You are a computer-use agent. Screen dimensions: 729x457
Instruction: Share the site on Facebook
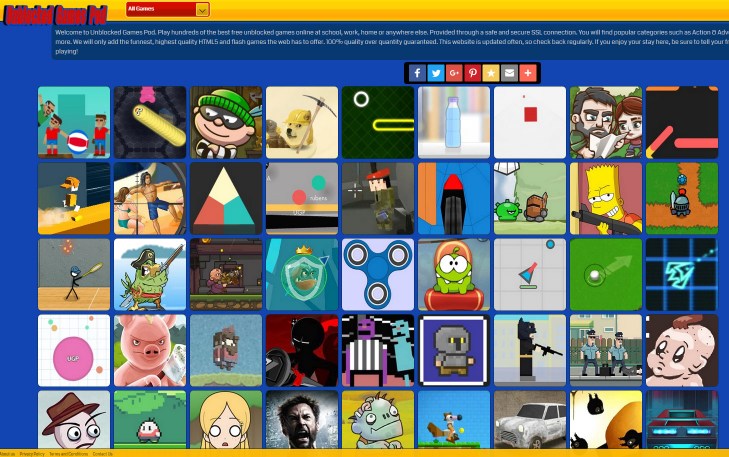tap(417, 73)
